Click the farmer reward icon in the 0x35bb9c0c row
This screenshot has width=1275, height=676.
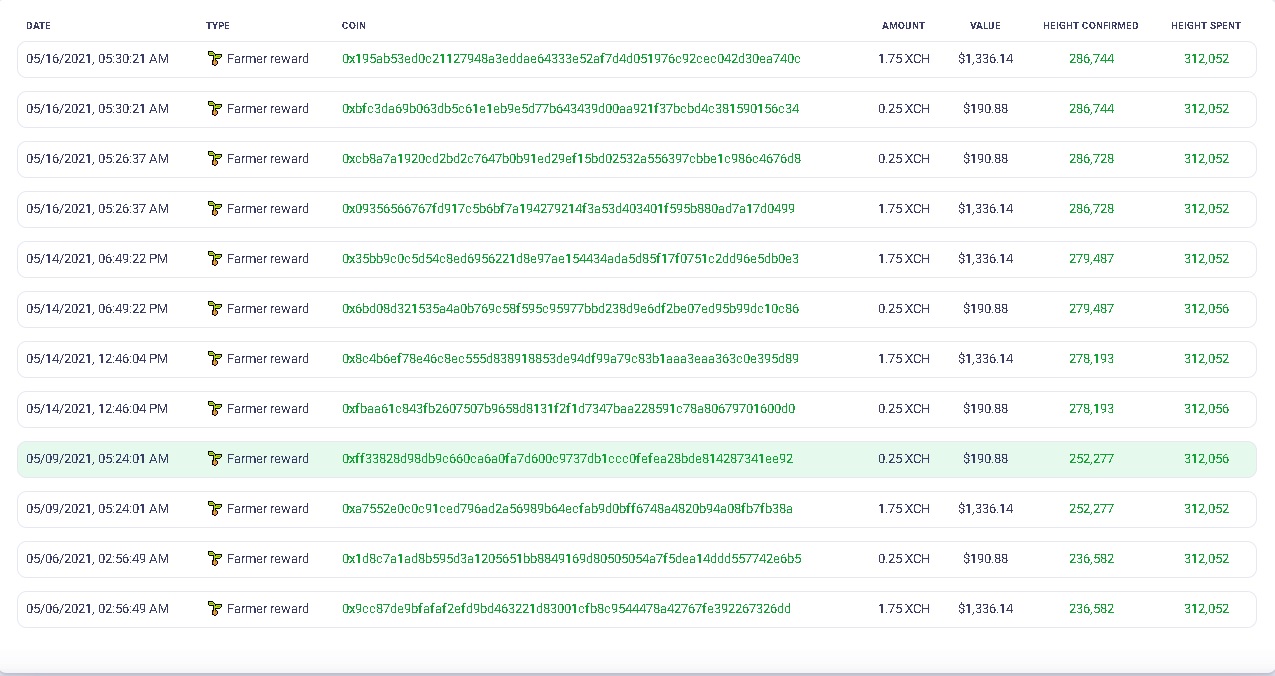pos(214,259)
